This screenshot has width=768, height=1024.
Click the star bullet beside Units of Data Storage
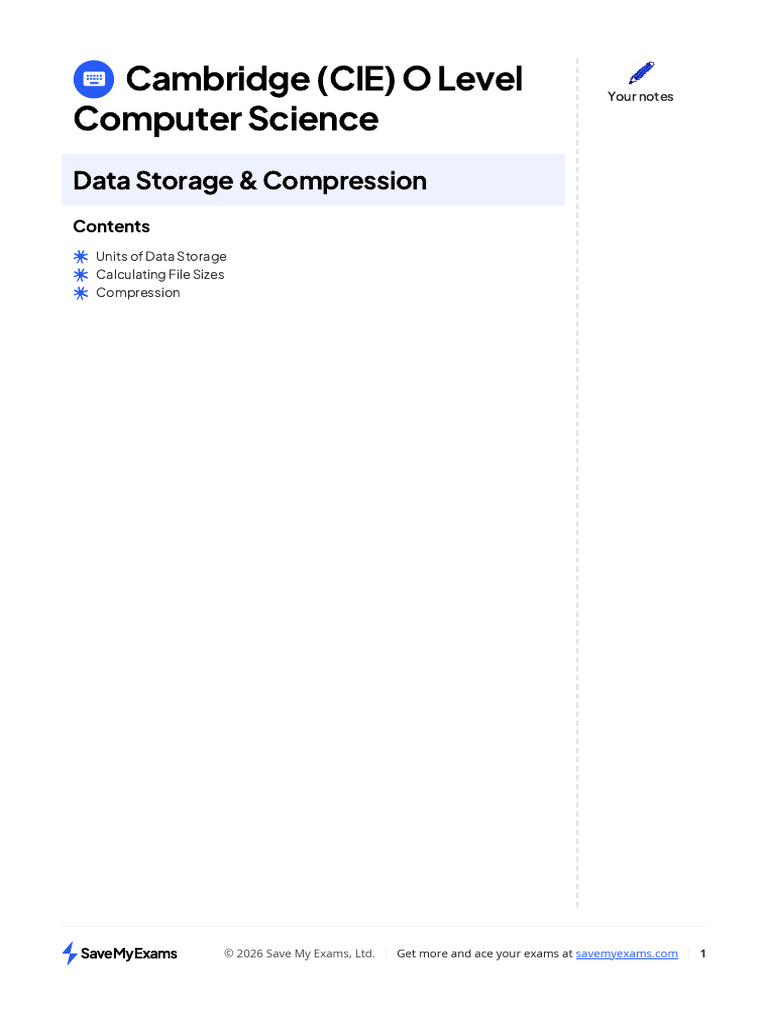81,257
